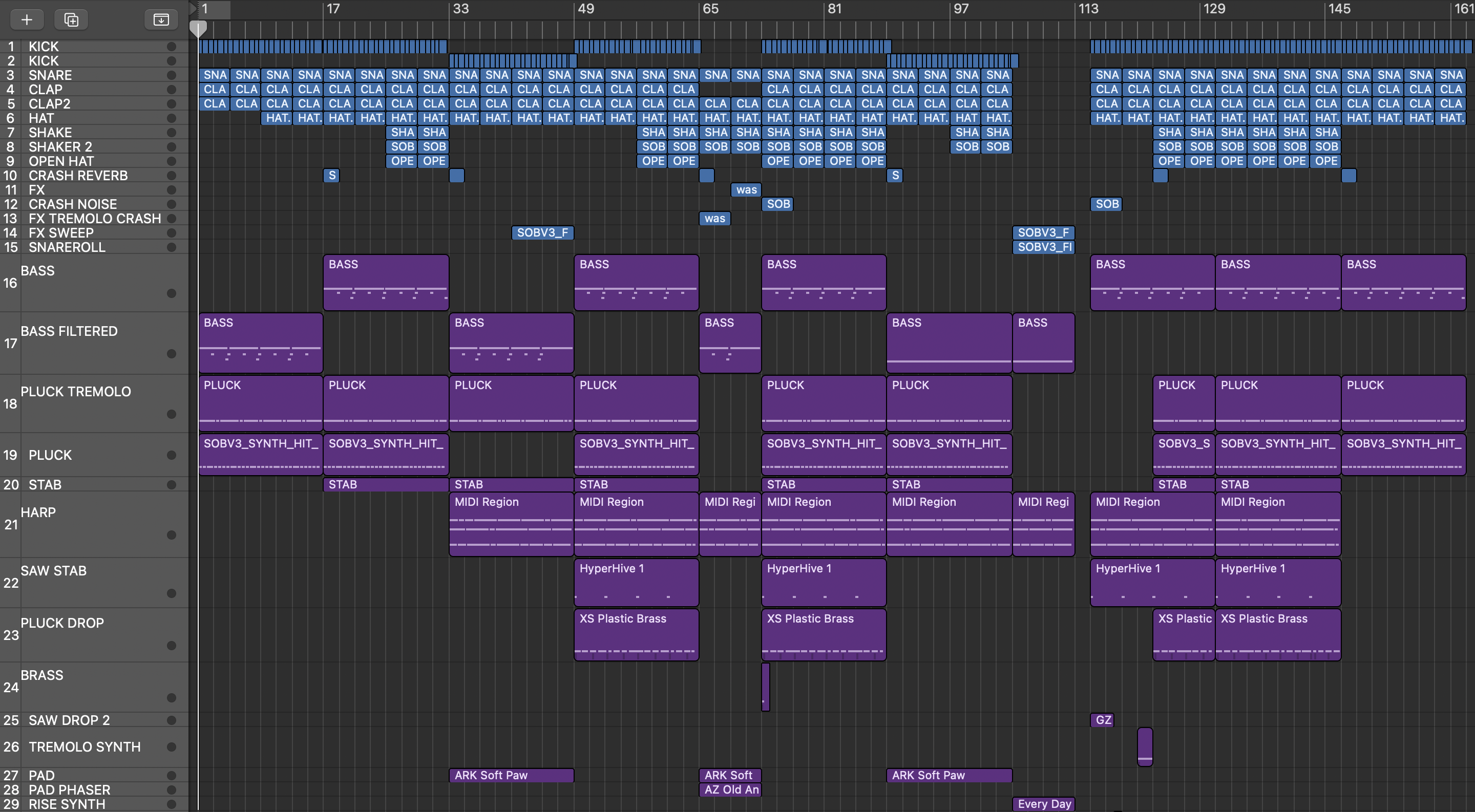Click the global tracks show/hide icon
This screenshot has height=812, width=1475.
(x=161, y=19)
